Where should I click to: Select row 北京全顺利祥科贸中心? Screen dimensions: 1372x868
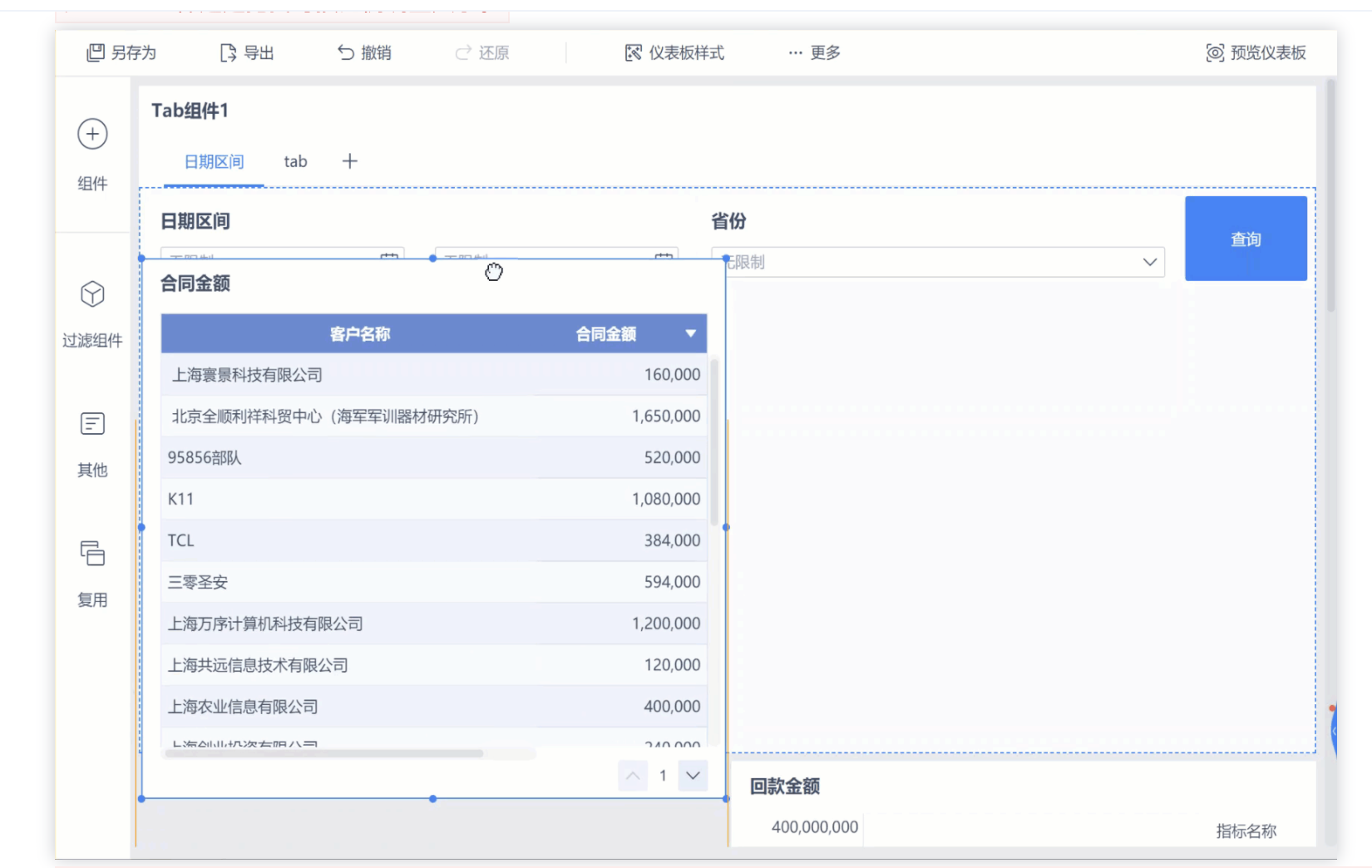pyautogui.click(x=434, y=416)
